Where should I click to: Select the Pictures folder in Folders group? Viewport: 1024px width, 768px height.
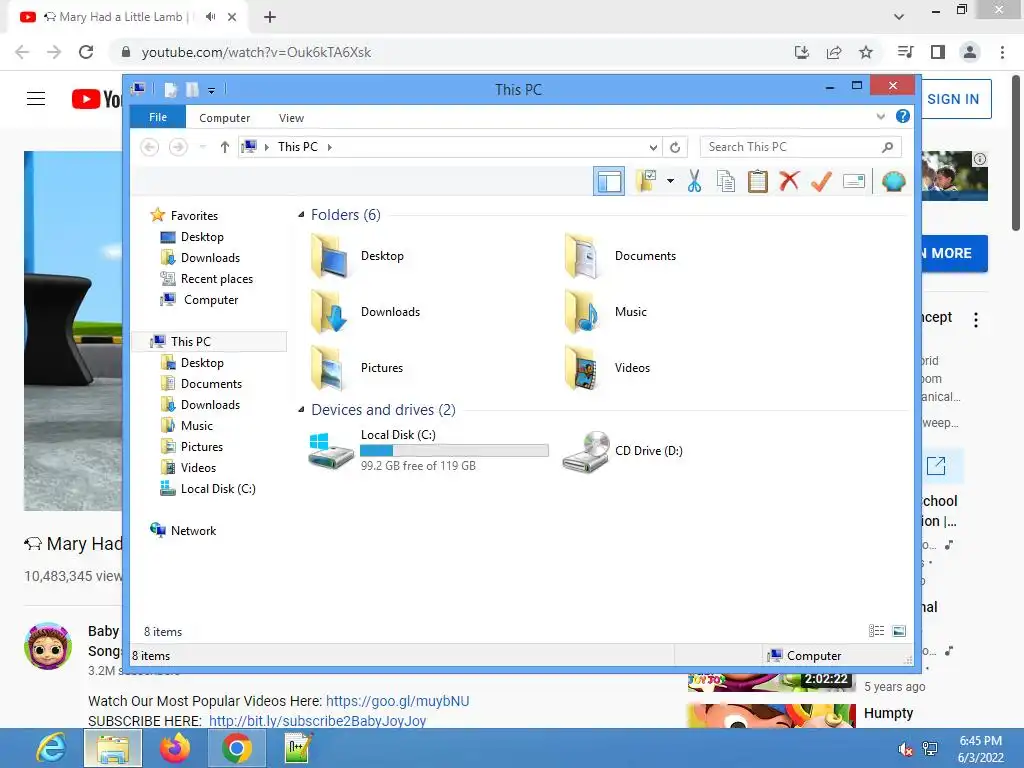pyautogui.click(x=357, y=368)
